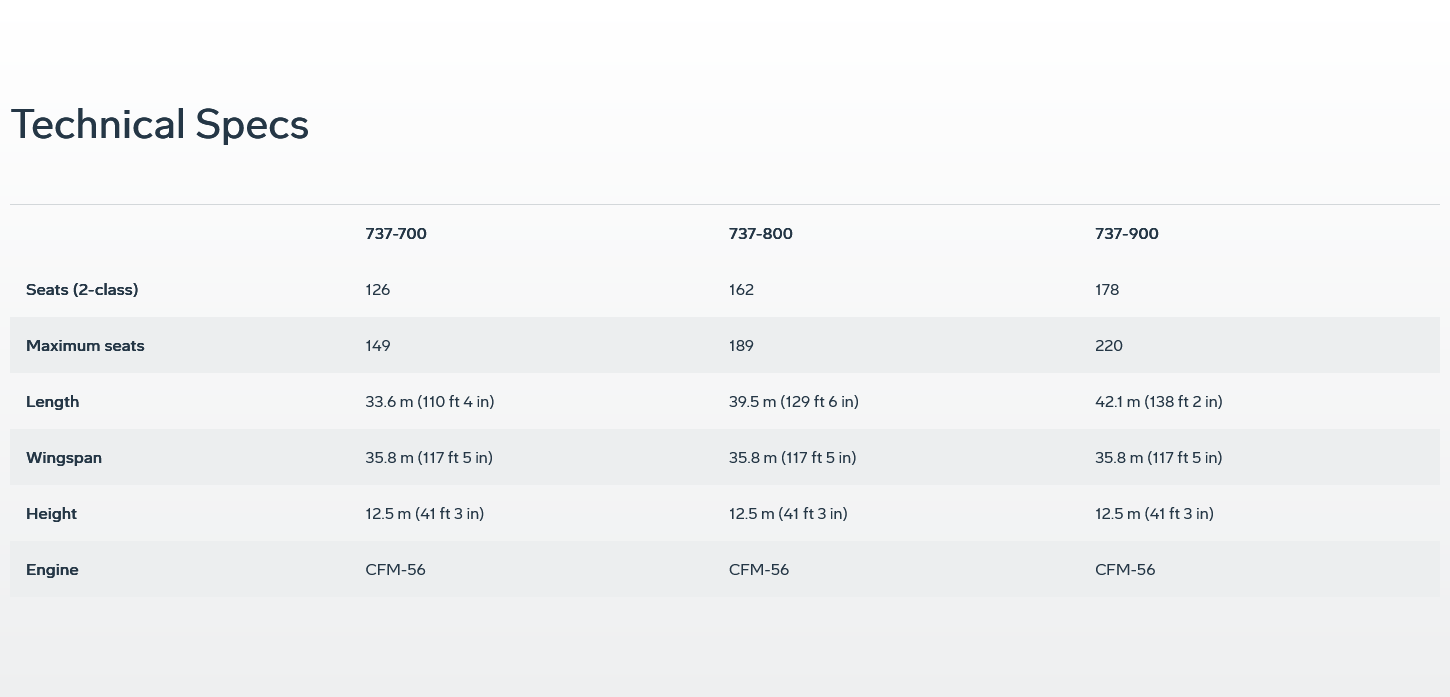
Task: Click 162 seats value for 737-800
Action: point(741,290)
